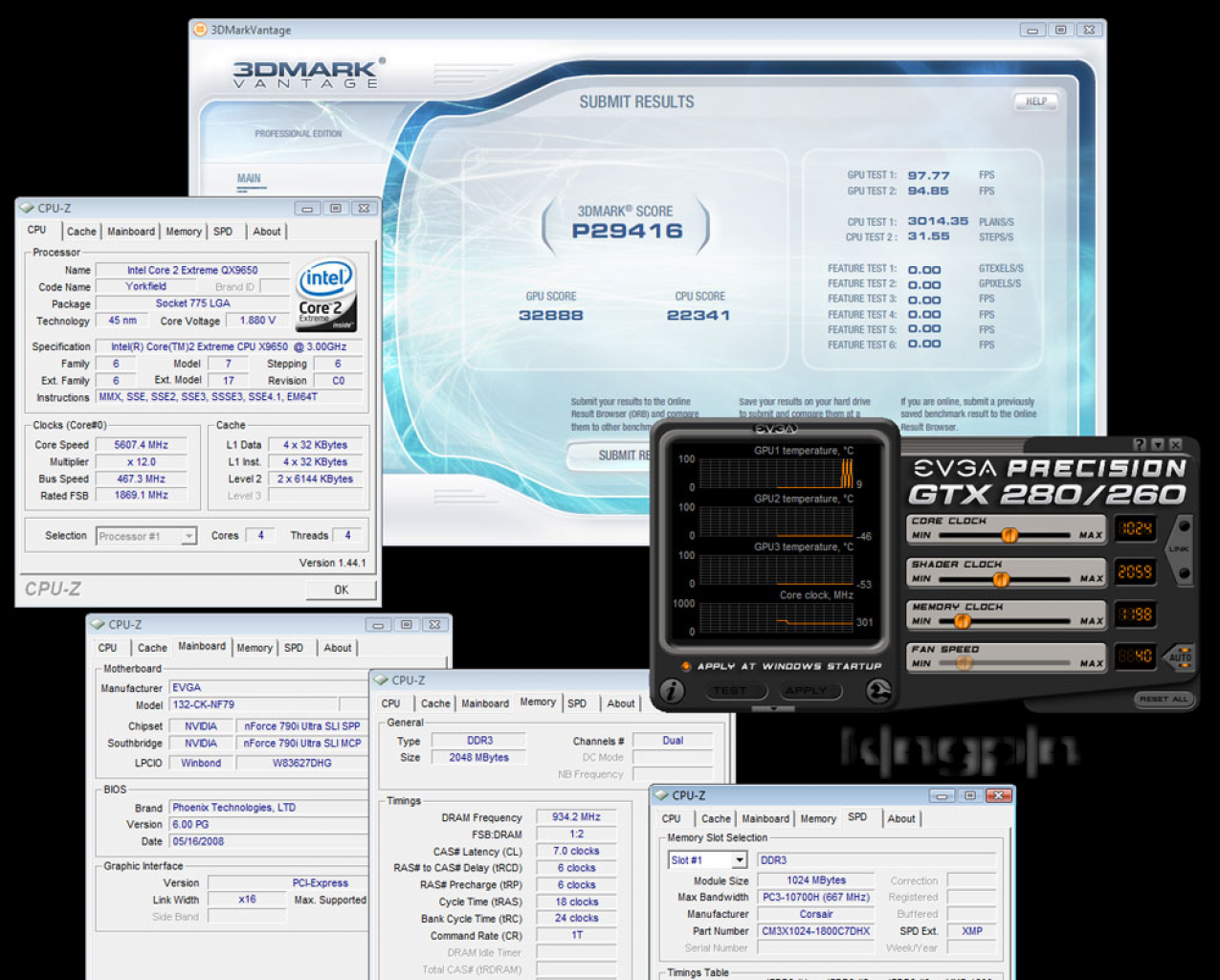
Task: Open Processor #1 selection dropdown
Action: click(147, 536)
